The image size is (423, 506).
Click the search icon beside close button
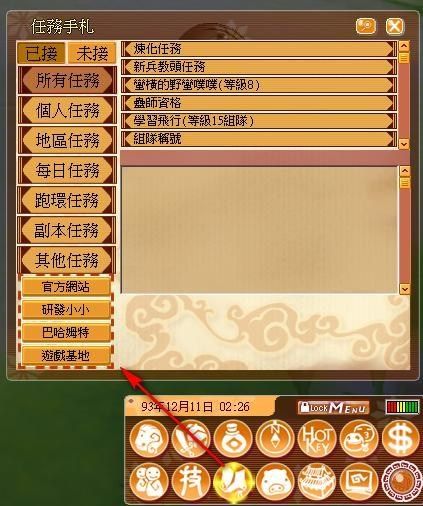(x=366, y=26)
